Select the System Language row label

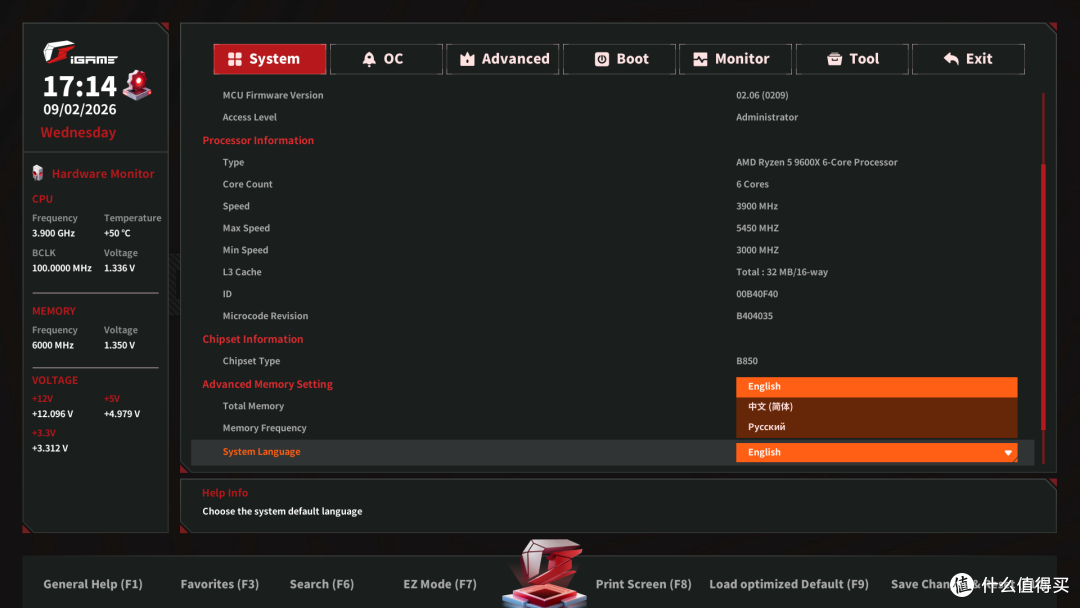click(261, 452)
